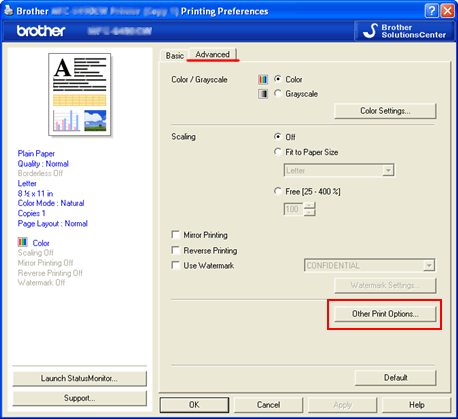
Task: Click the Support button
Action: [79, 398]
